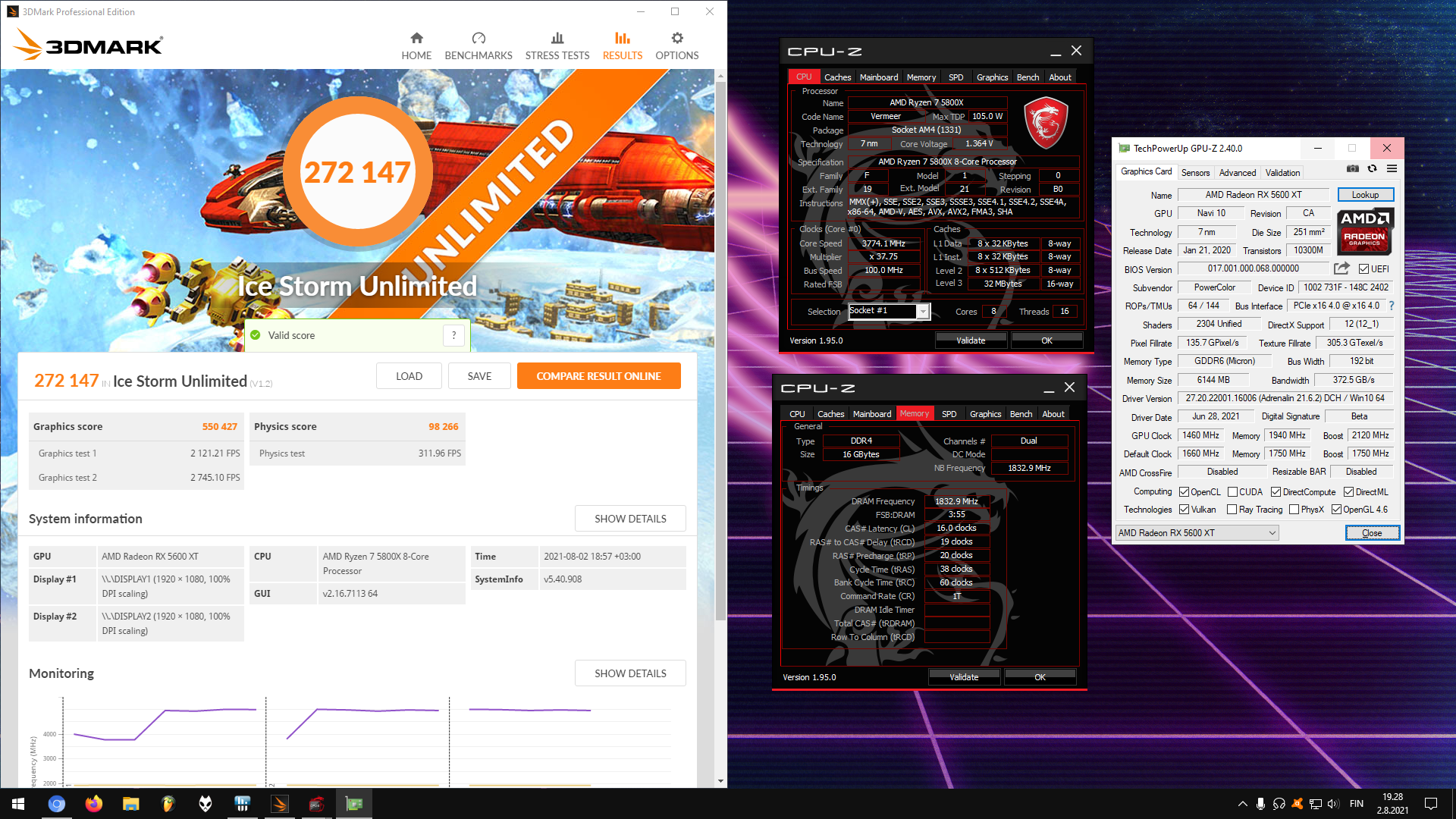The width and height of the screenshot is (1456, 819).
Task: Click the MSI dragon shield logo in CPU-Z
Action: 1046,123
